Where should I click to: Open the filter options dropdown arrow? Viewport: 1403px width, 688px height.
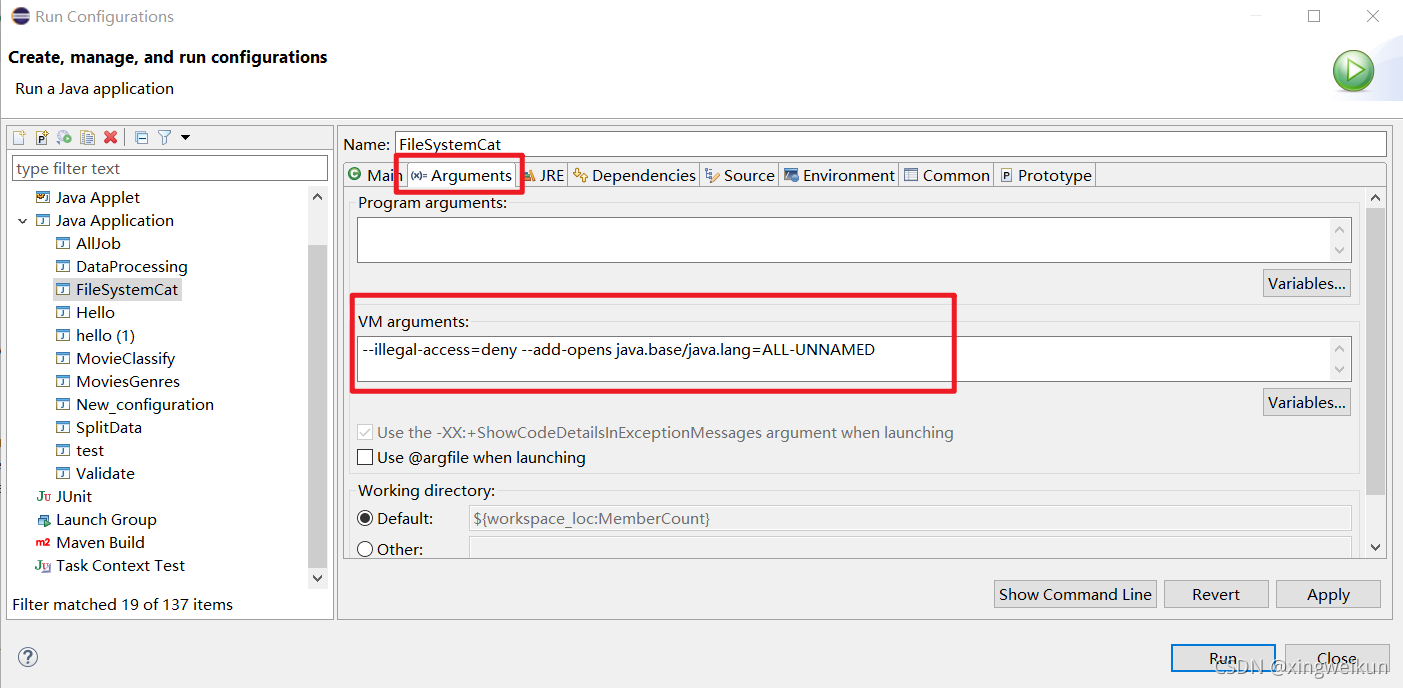click(x=185, y=137)
